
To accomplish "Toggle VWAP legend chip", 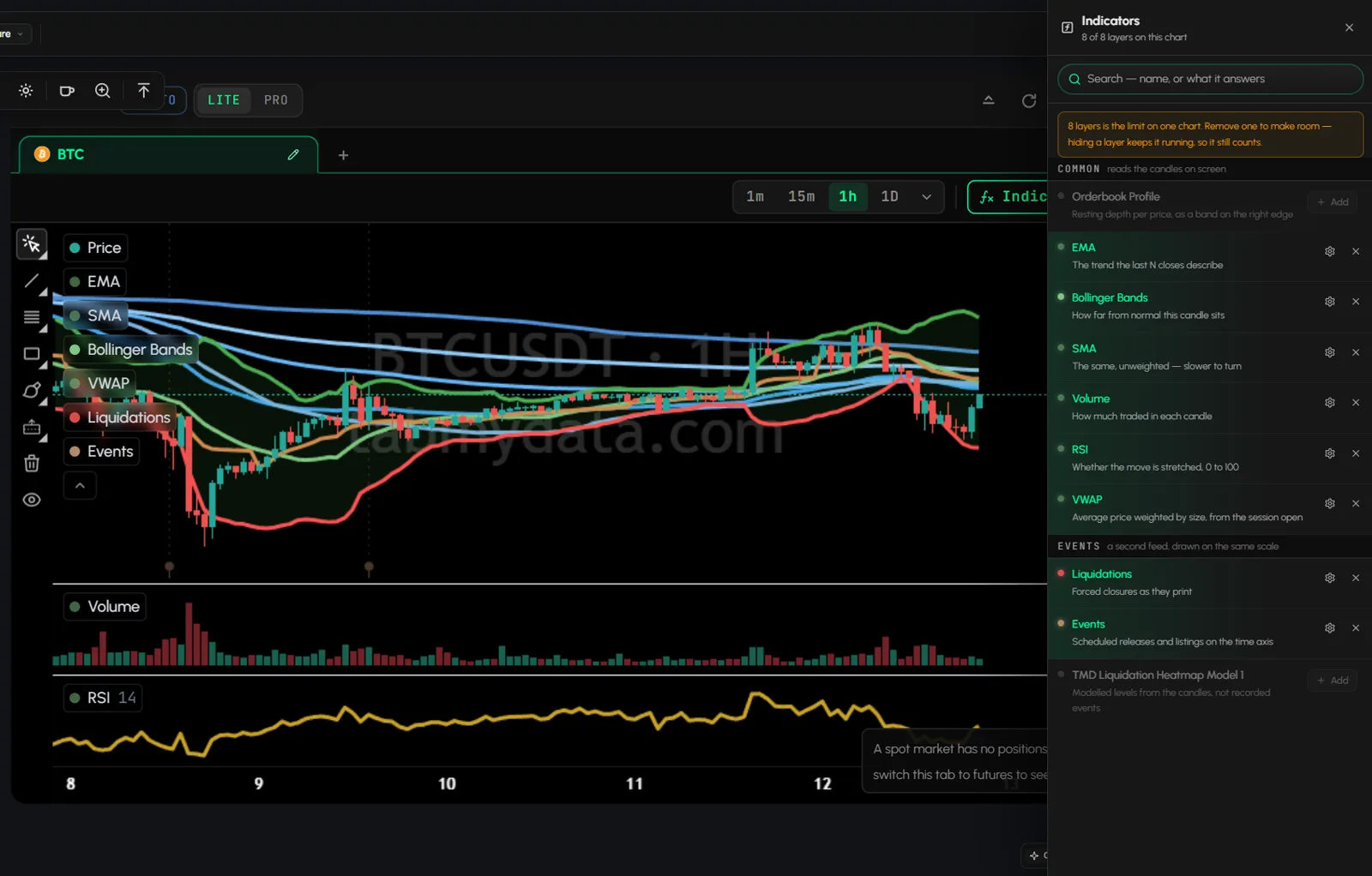I will coord(99,383).
